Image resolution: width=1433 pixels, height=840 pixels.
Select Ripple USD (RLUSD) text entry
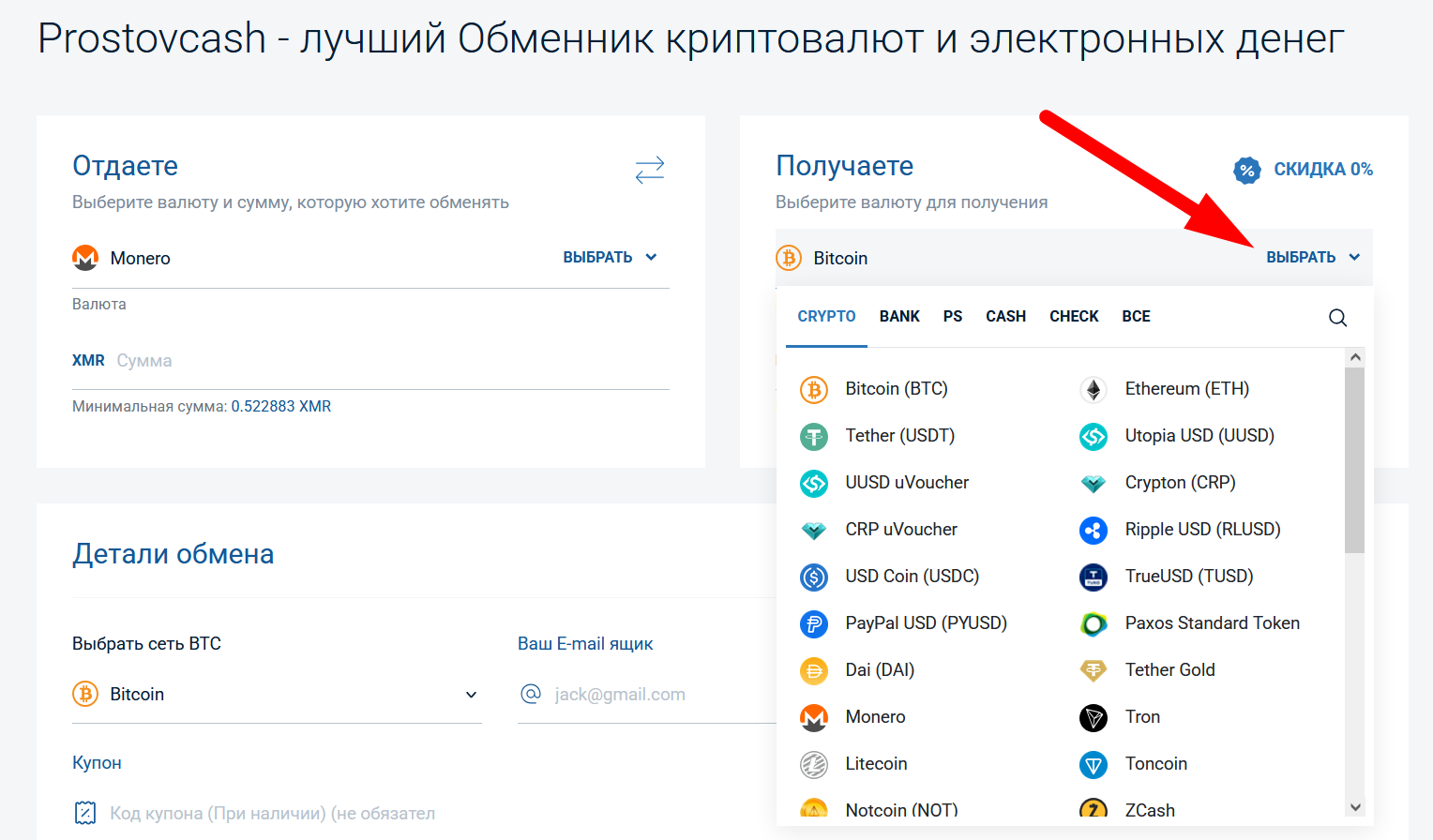coord(1203,530)
